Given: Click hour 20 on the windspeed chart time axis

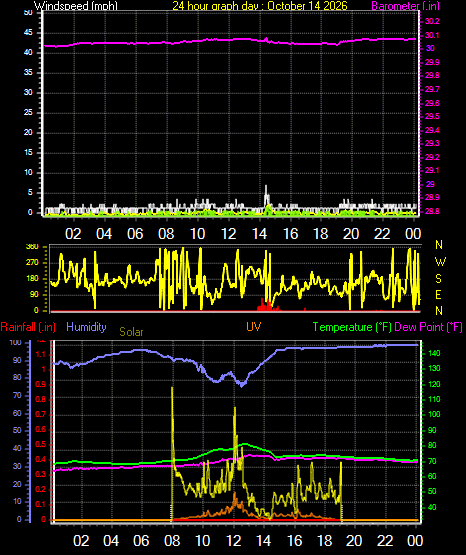Looking at the screenshot, I should (351, 234).
